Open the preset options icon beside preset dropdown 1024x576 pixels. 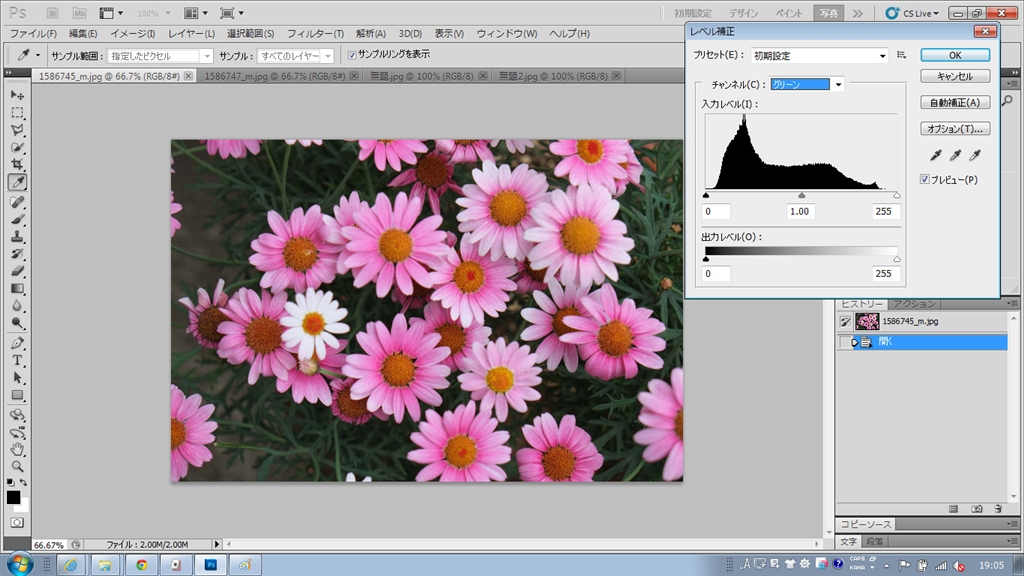pos(902,56)
